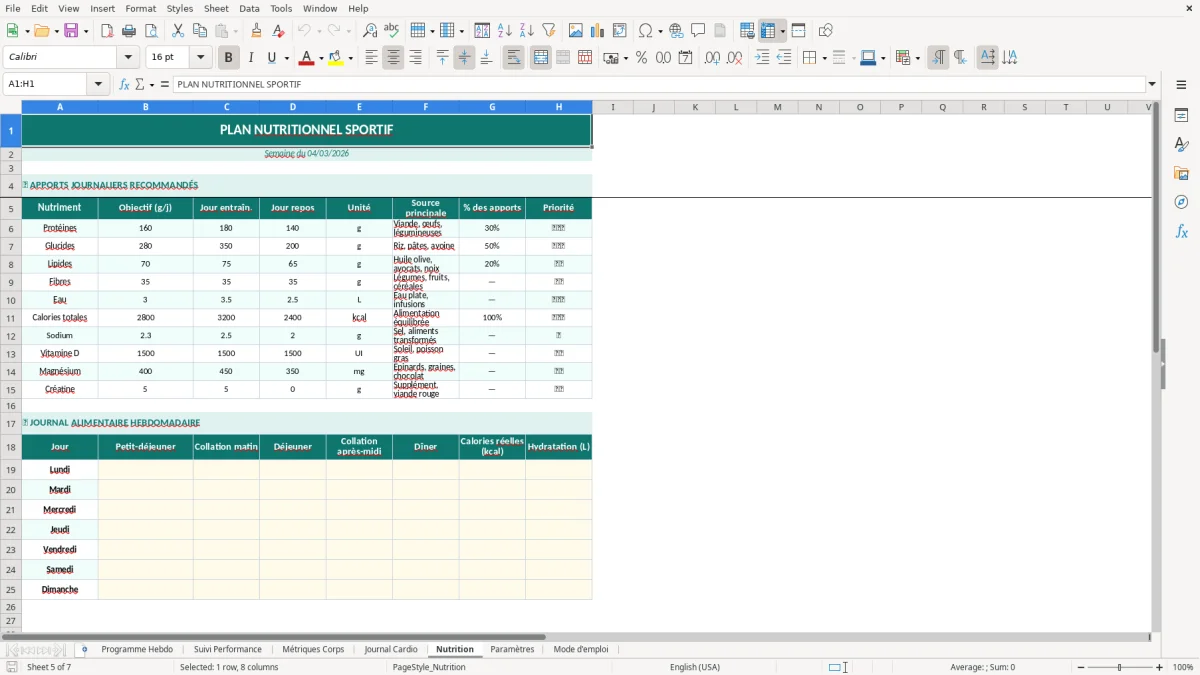This screenshot has width=1200, height=675.
Task: Open the Font Size dropdown list
Action: [x=200, y=58]
